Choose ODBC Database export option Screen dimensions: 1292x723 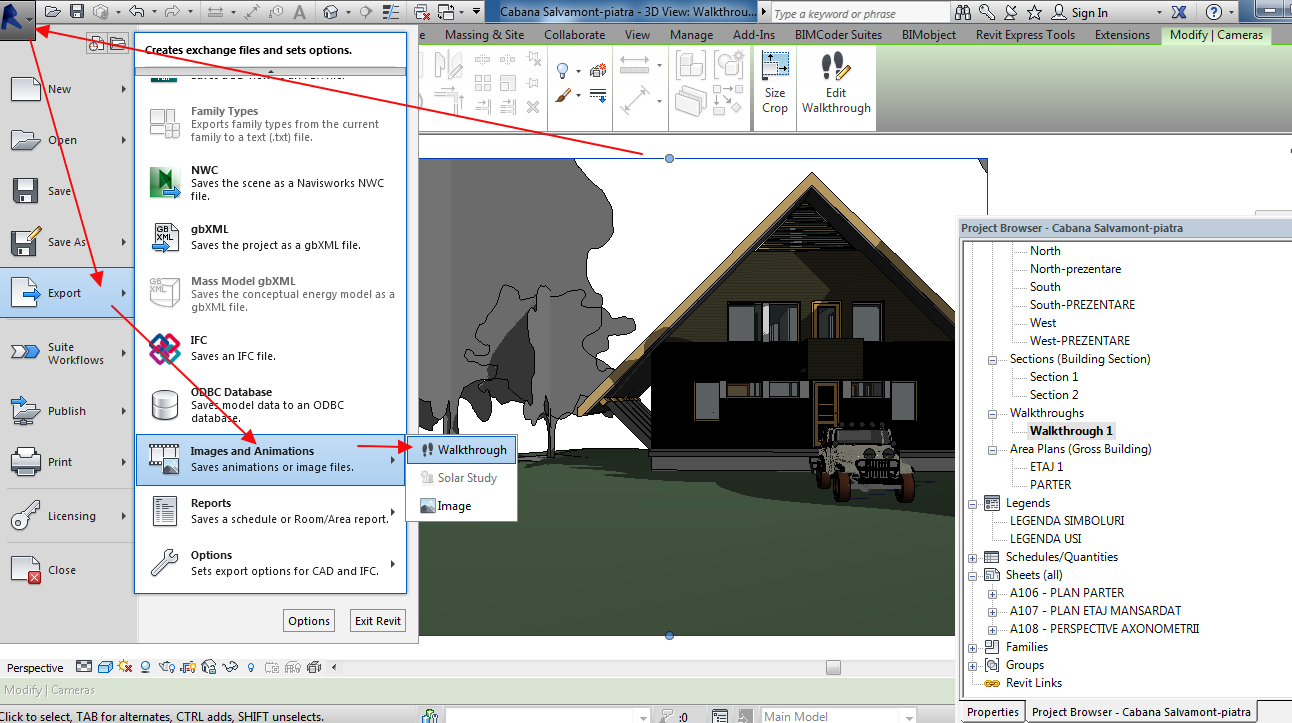pos(271,404)
